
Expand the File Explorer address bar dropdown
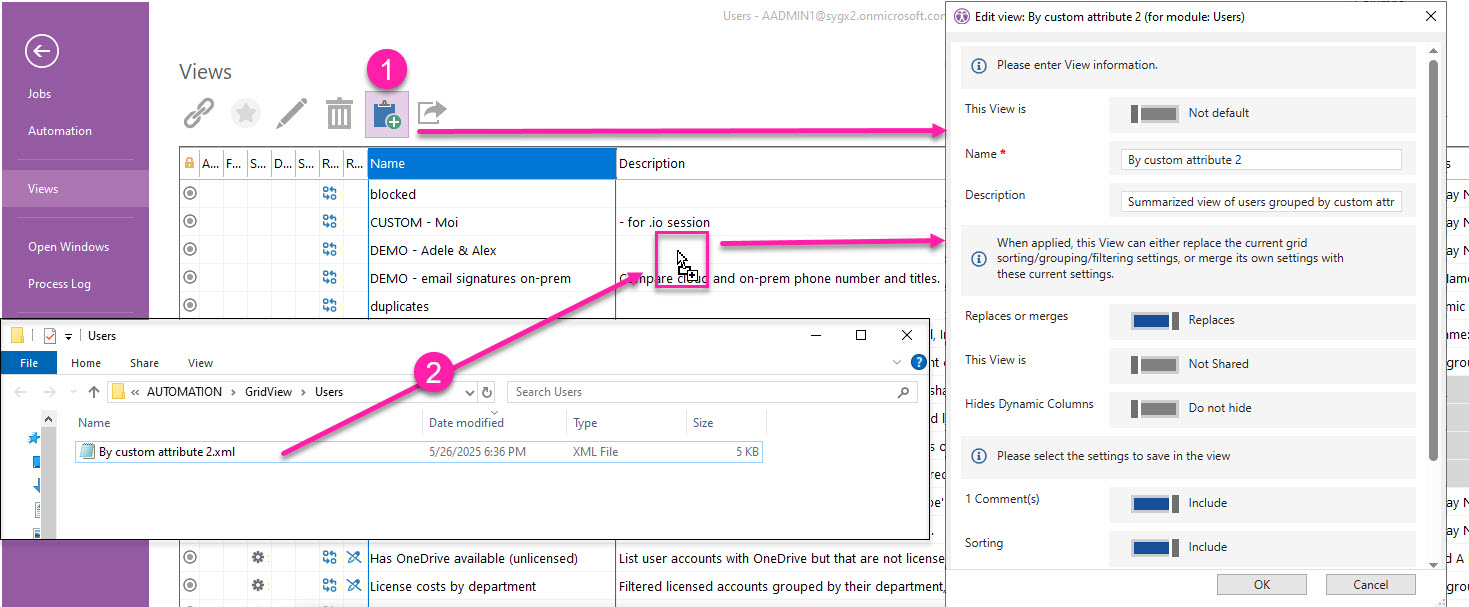tap(470, 392)
